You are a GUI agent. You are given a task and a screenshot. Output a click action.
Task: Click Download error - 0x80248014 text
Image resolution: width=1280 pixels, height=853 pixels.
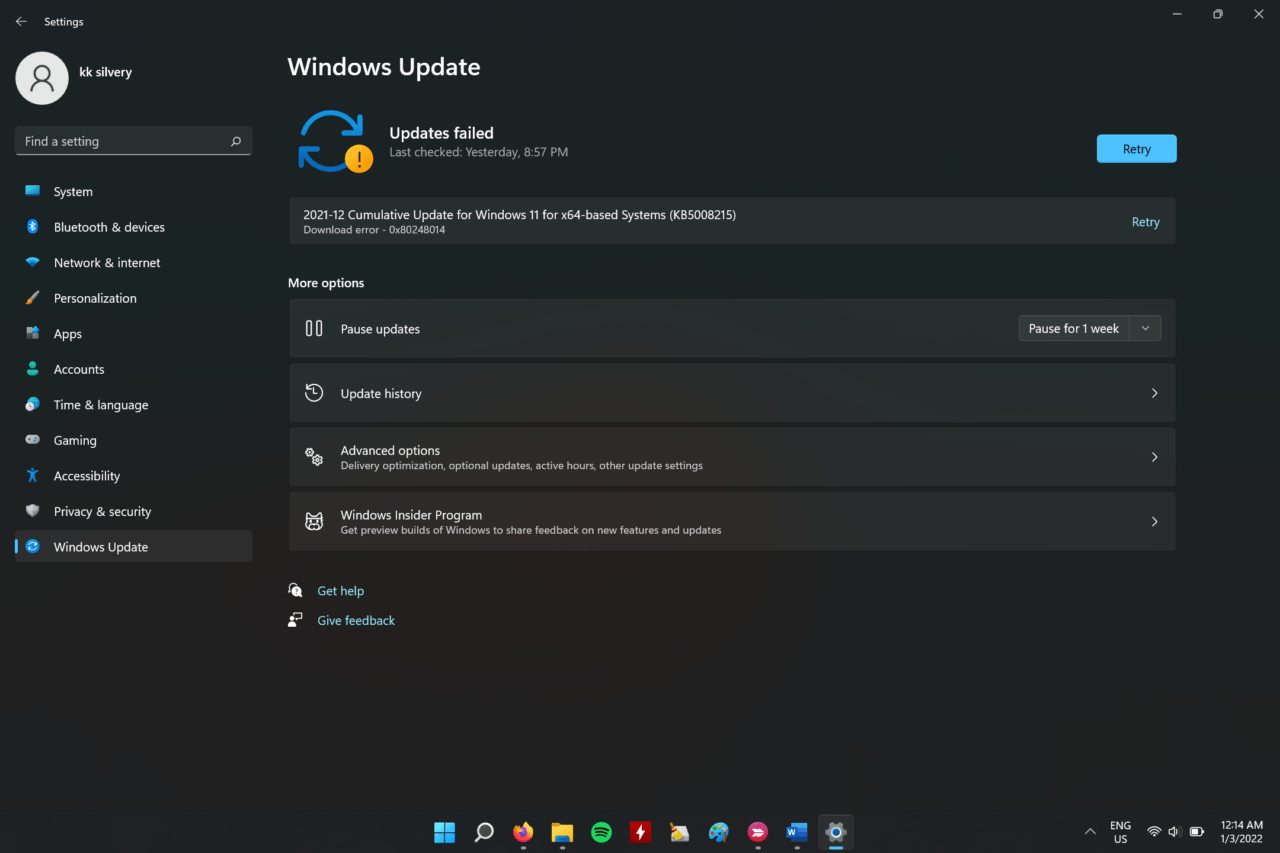(374, 230)
